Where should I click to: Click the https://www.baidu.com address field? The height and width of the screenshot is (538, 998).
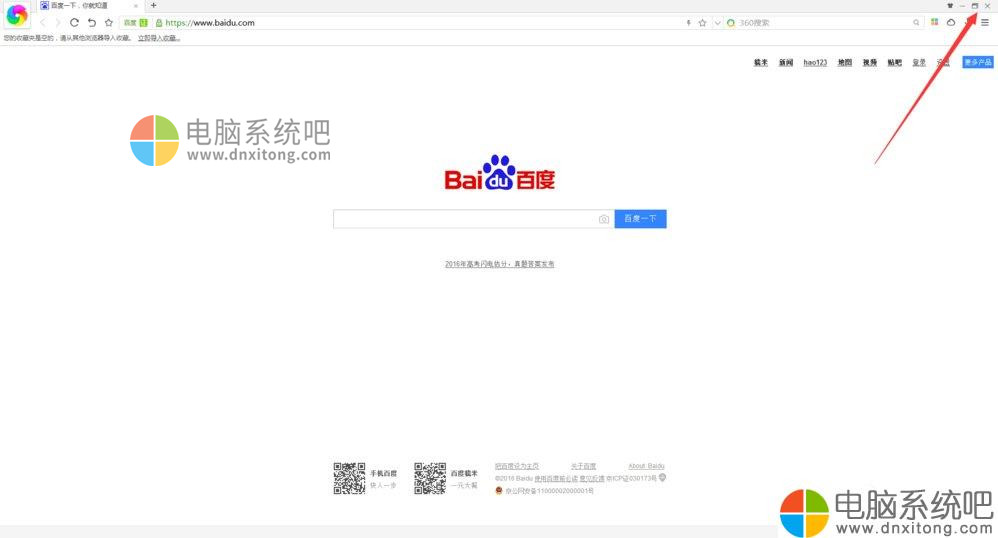[210, 23]
